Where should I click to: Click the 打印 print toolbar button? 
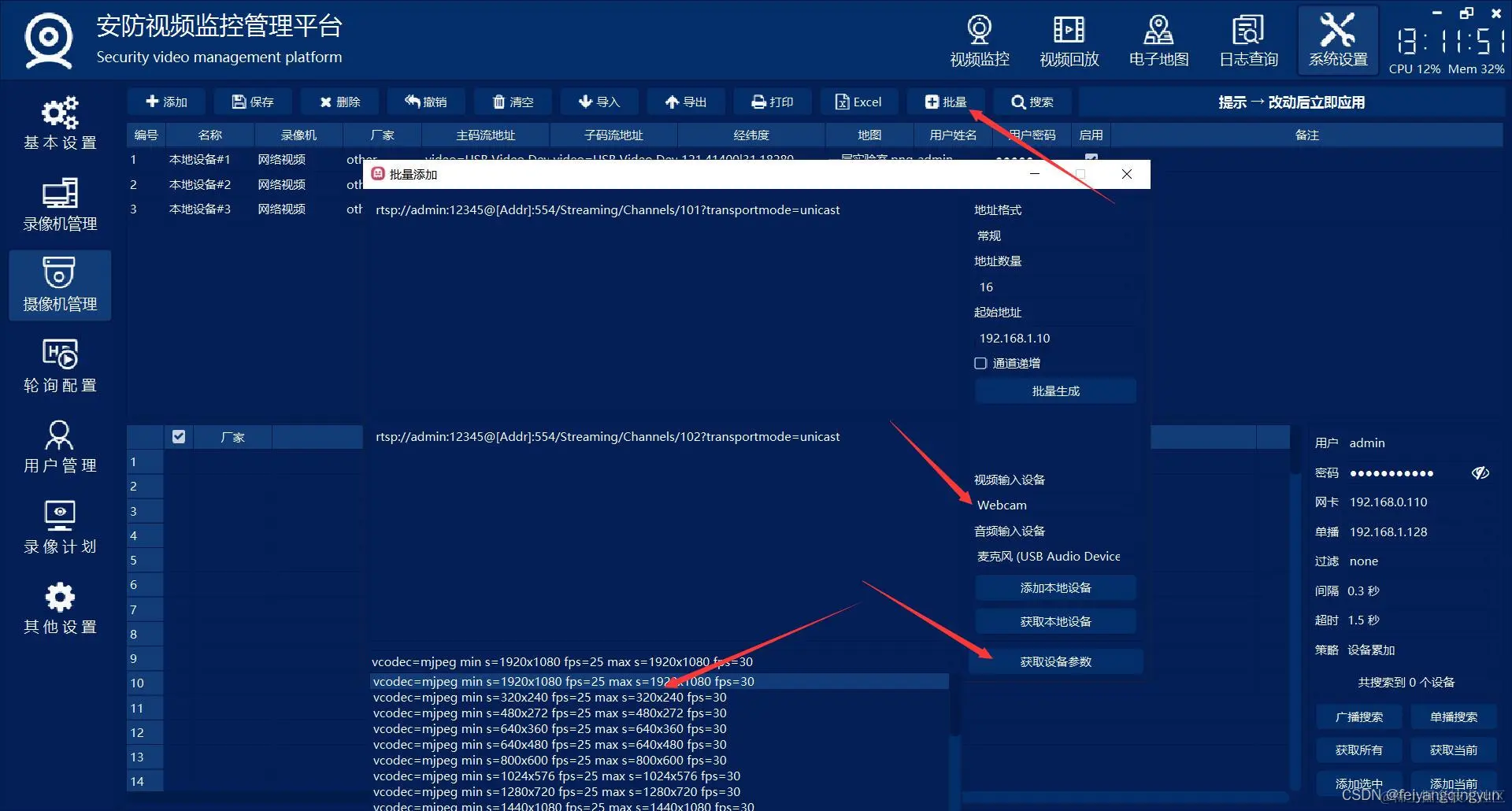coord(773,102)
